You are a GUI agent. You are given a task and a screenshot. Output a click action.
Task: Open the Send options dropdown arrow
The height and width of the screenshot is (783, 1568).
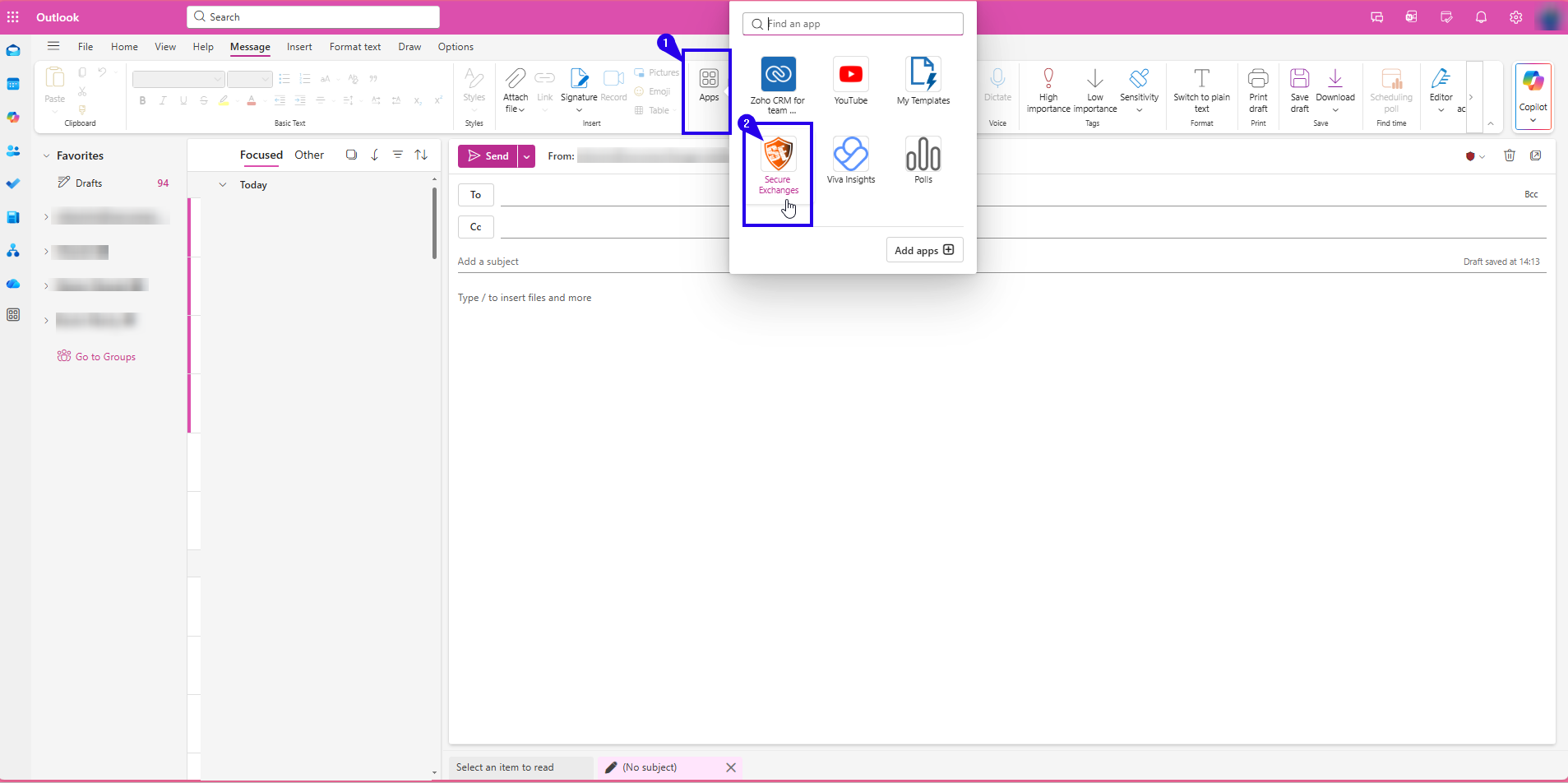526,156
